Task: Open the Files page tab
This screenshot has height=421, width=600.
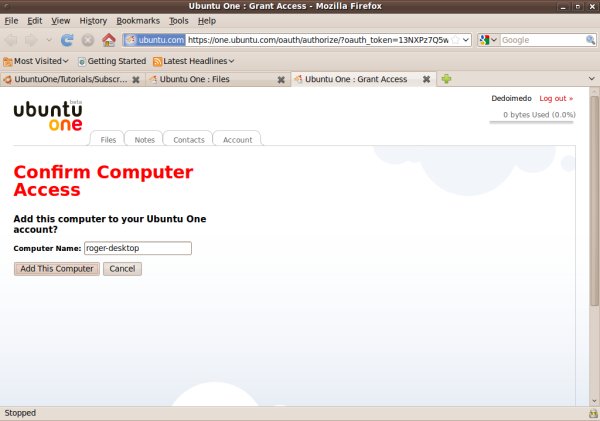Action: point(108,140)
